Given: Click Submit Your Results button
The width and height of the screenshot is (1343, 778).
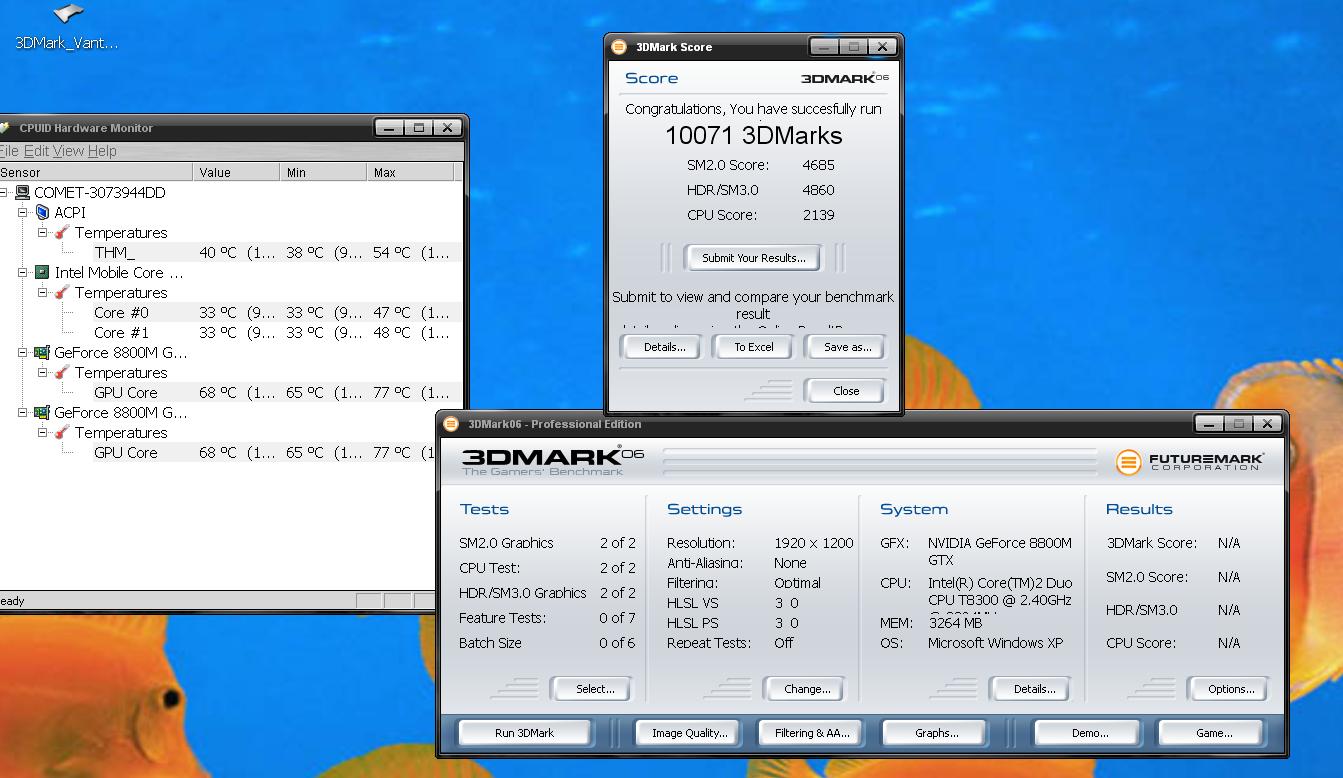Looking at the screenshot, I should coord(753,258).
